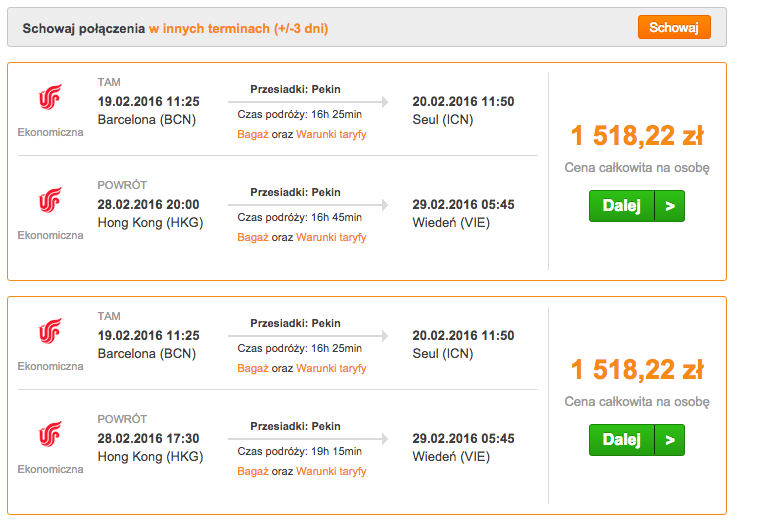Screen dimensions: 770x526
Task: Click Dalej in the second offer
Action: 622,440
